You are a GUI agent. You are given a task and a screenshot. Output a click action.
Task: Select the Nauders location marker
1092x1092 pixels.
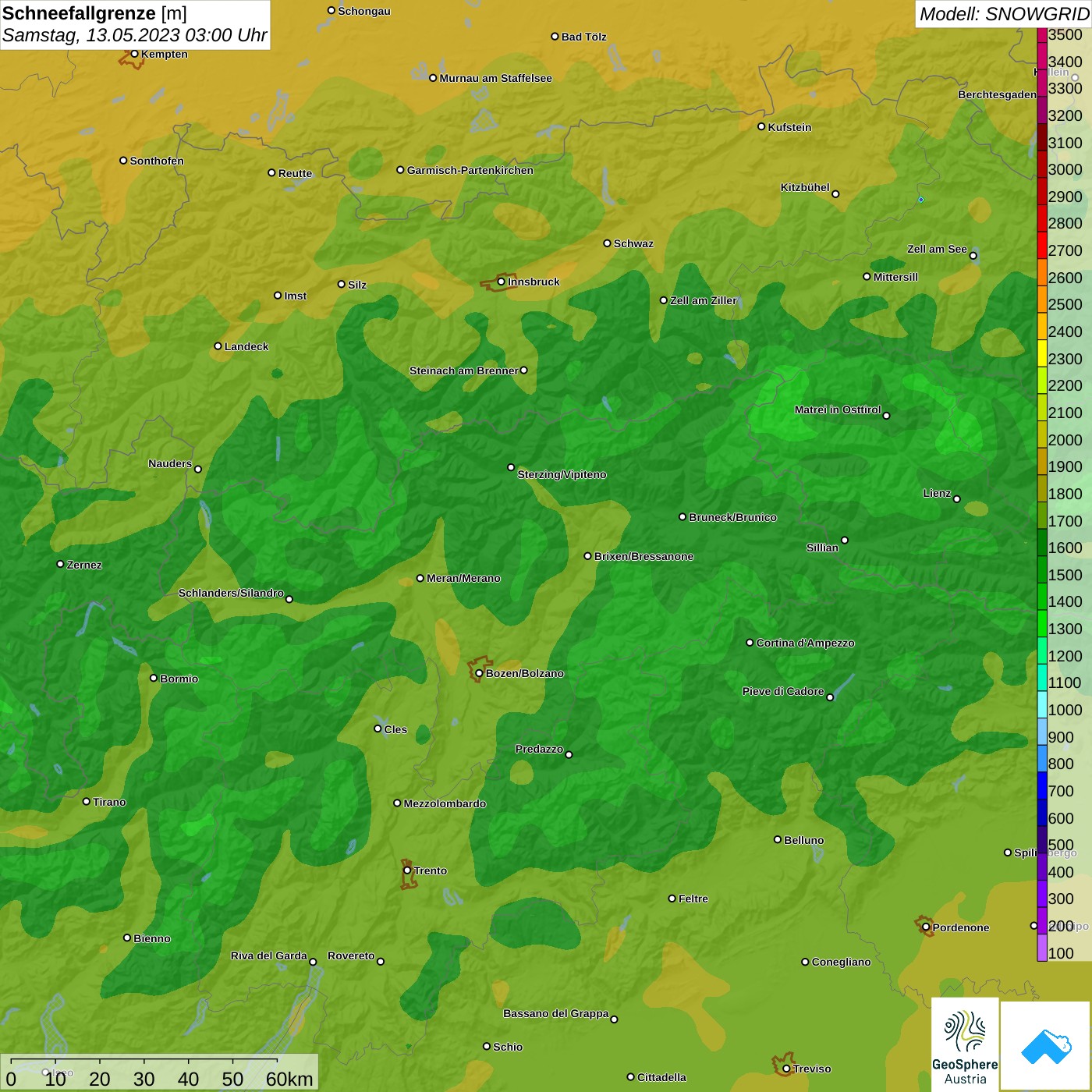coord(198,469)
